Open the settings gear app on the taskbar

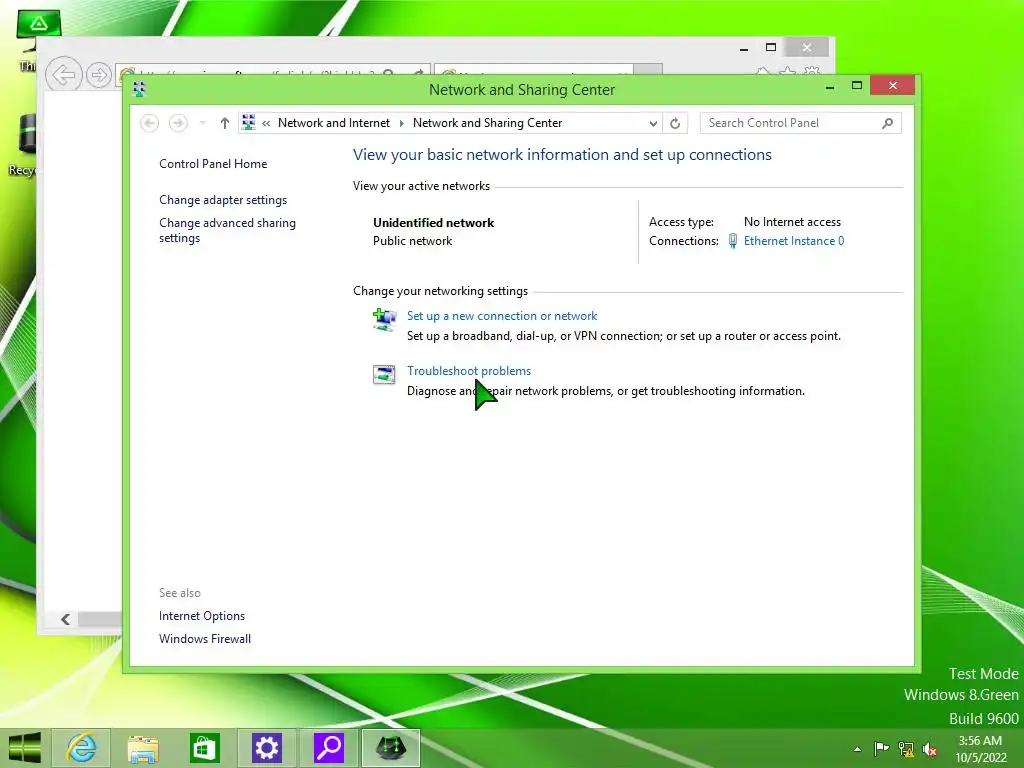[266, 748]
